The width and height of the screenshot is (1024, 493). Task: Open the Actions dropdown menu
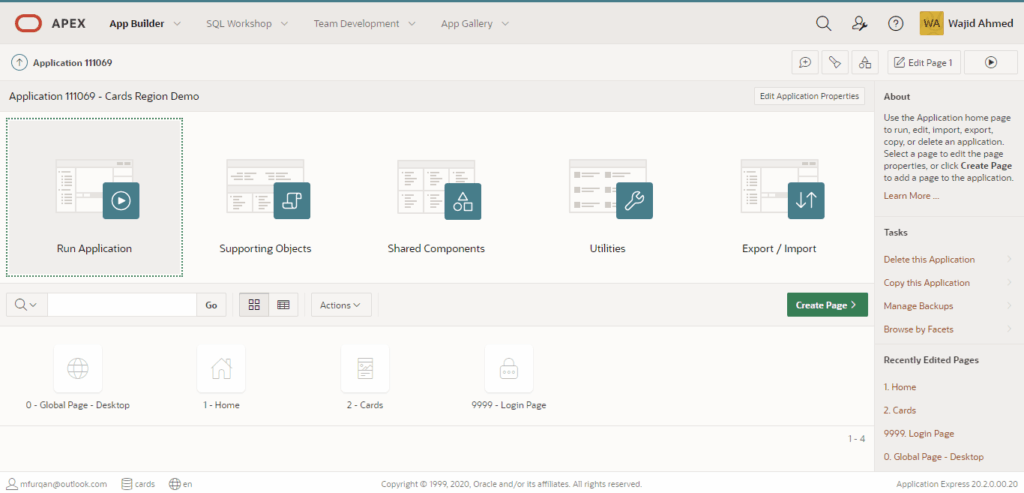coord(341,305)
